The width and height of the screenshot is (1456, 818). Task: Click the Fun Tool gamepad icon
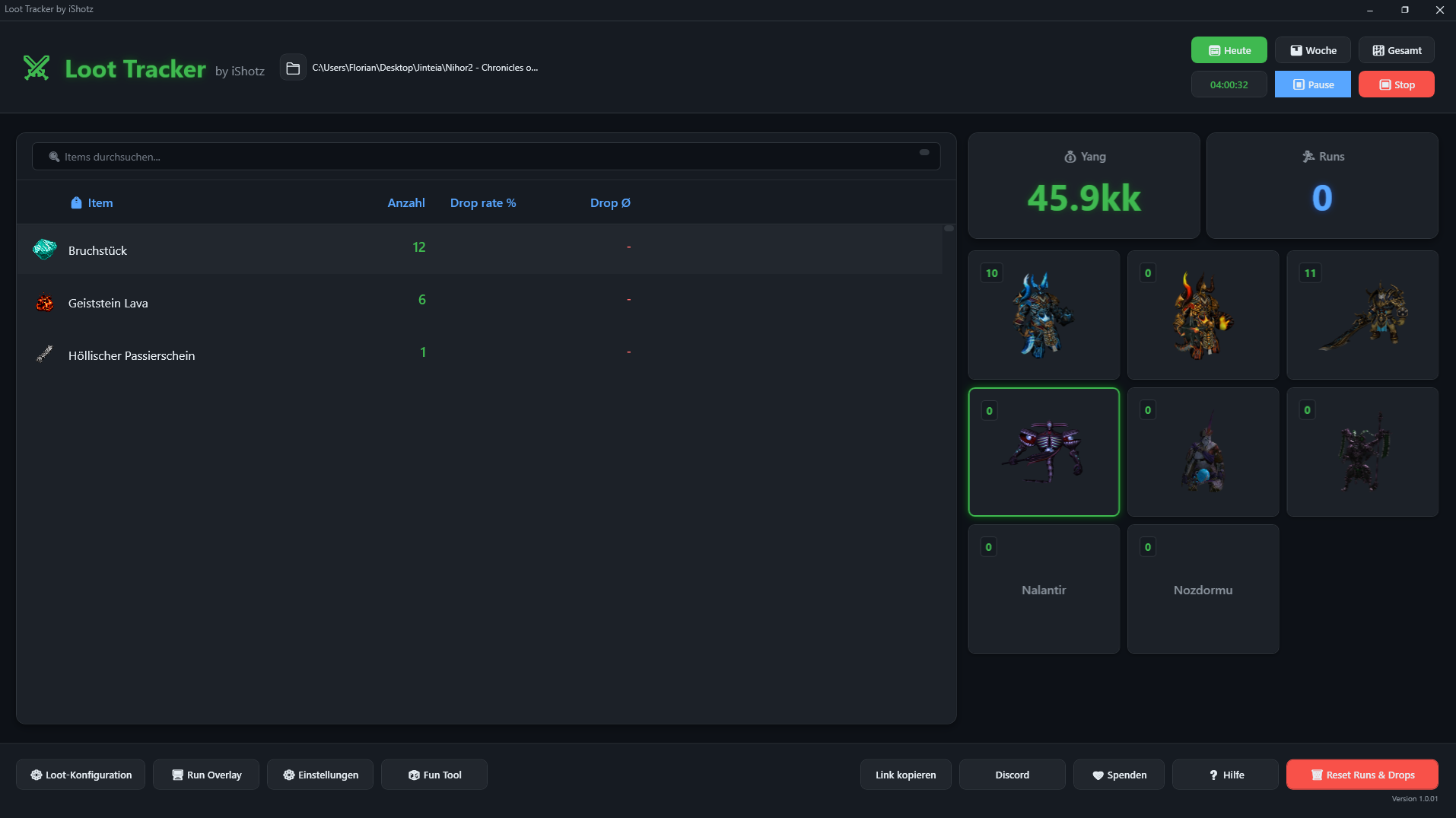pyautogui.click(x=412, y=774)
